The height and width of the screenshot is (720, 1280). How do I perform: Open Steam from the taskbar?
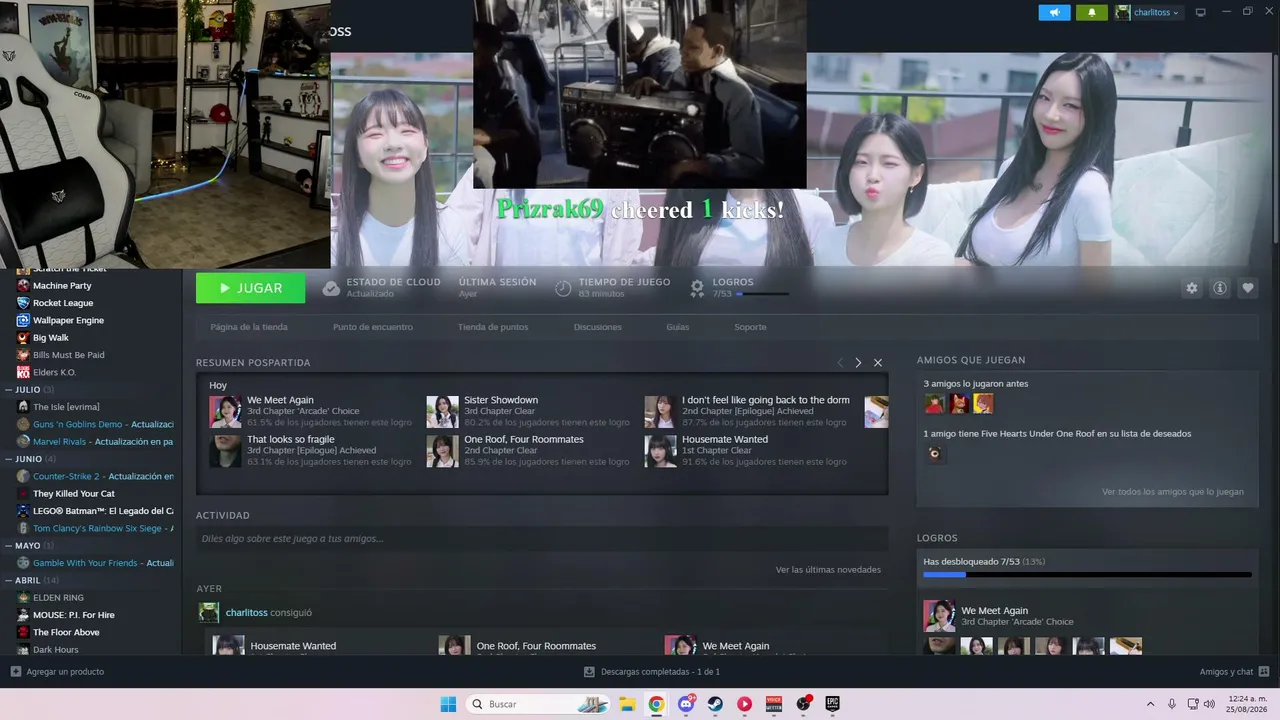(x=715, y=704)
